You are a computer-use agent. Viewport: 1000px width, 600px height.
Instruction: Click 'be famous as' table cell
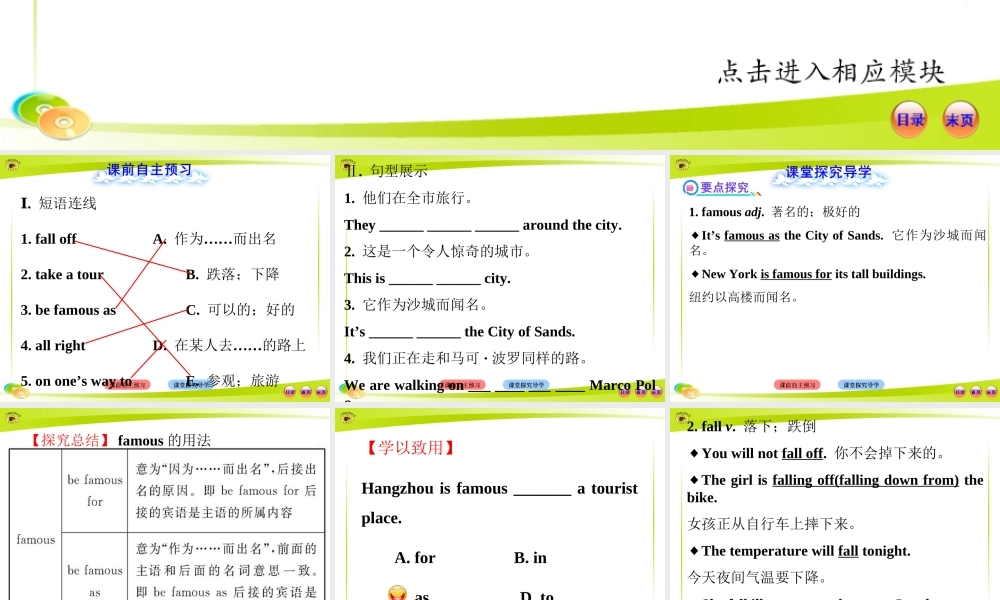tap(94, 567)
